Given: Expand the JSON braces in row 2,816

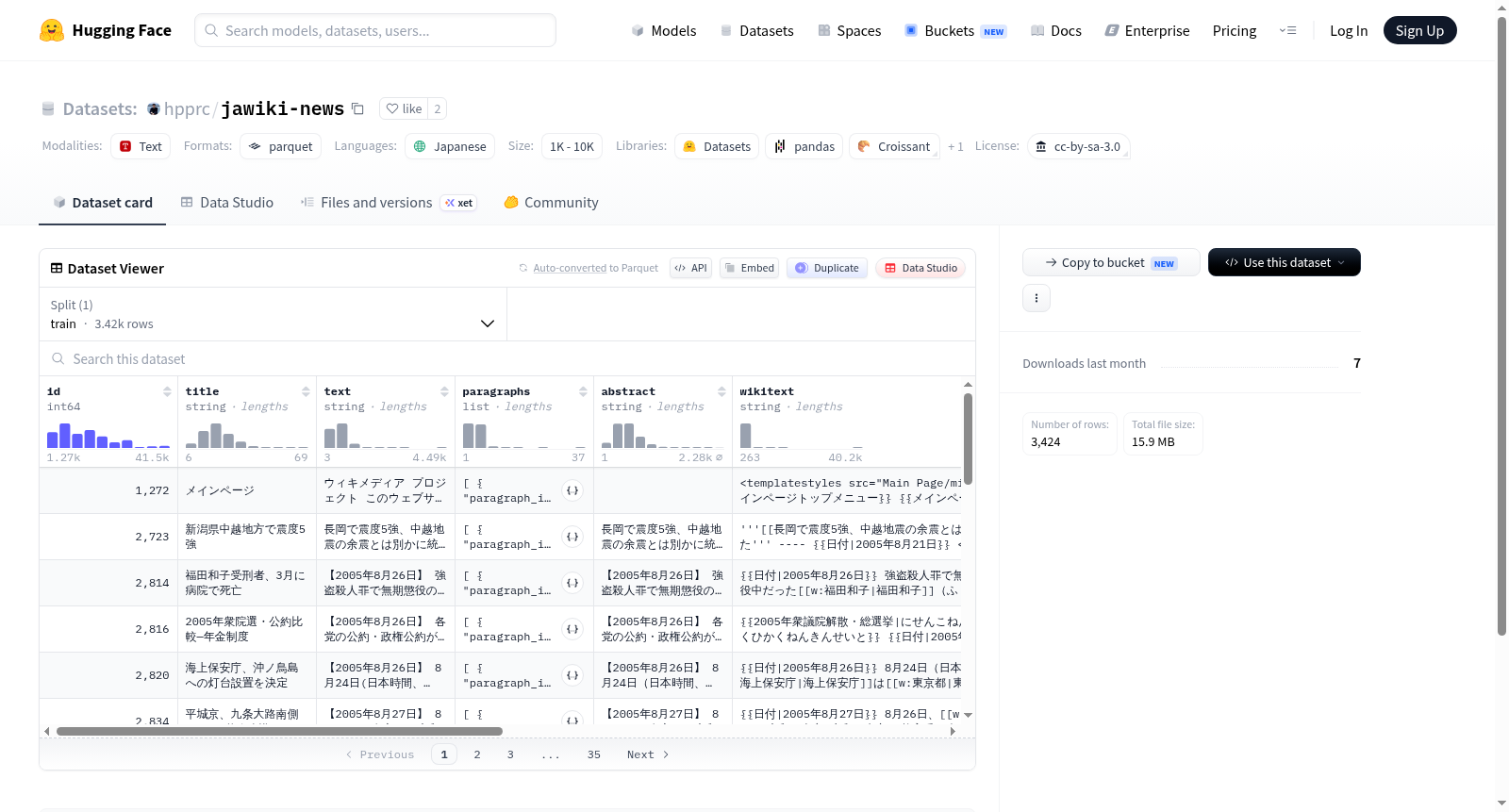Looking at the screenshot, I should coord(572,629).
